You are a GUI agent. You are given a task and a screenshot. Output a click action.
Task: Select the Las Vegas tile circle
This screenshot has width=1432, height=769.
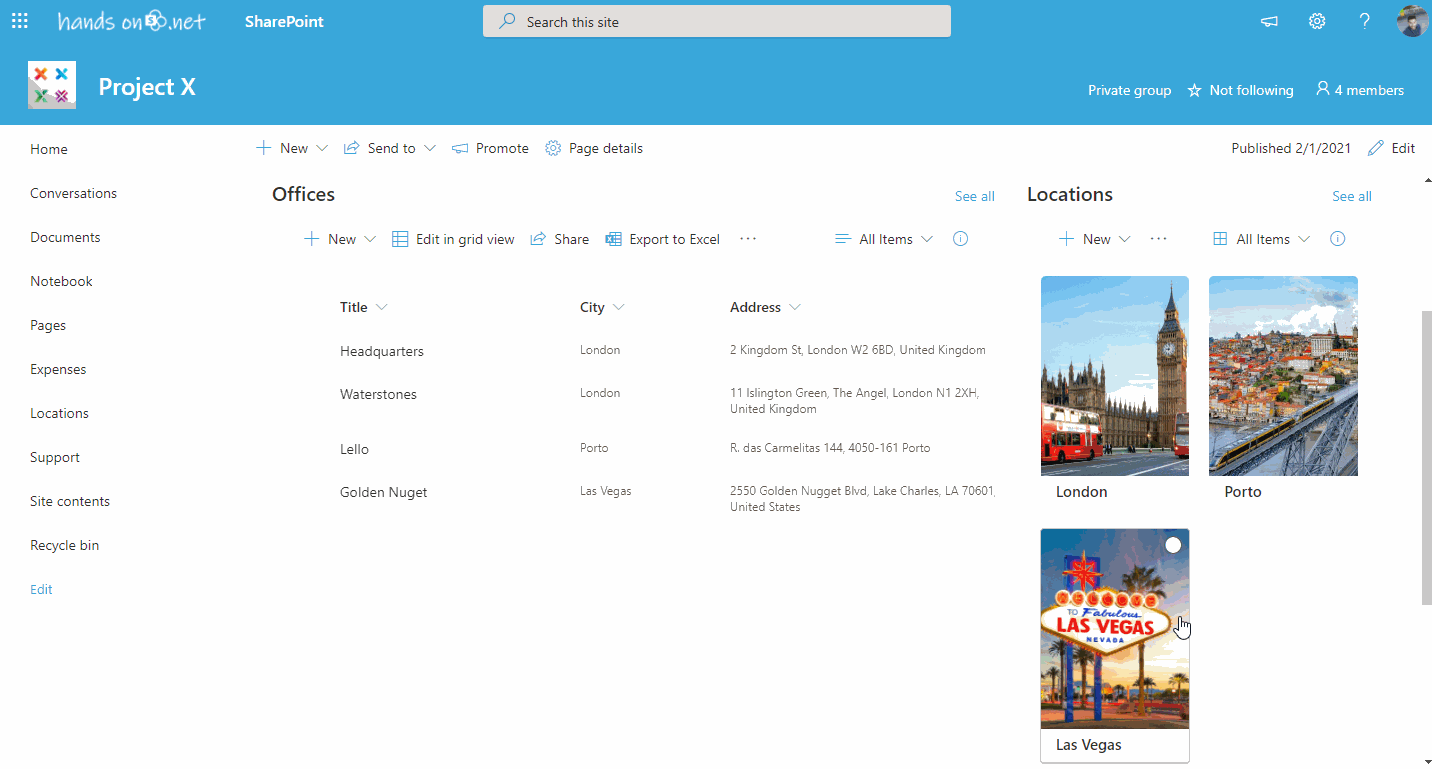(1173, 545)
